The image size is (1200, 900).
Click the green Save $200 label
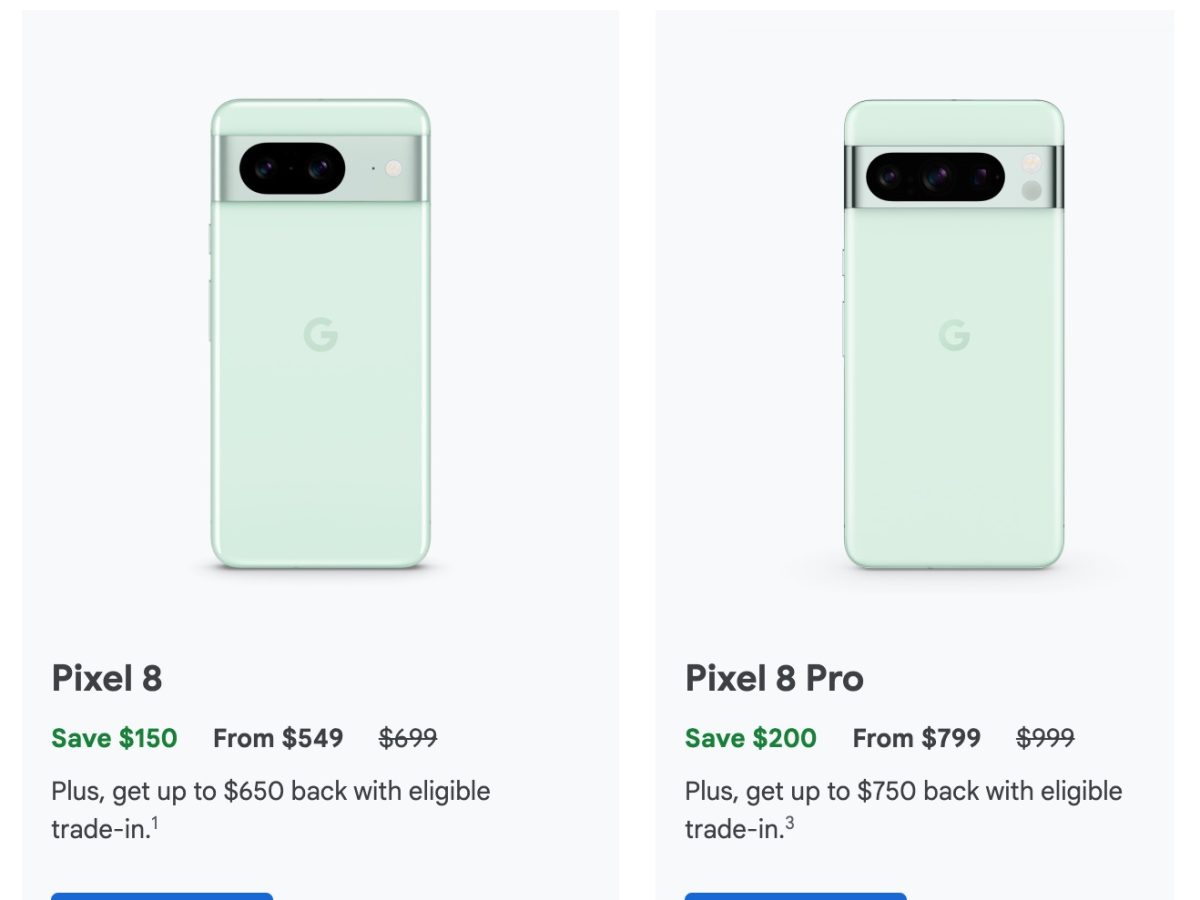point(750,738)
